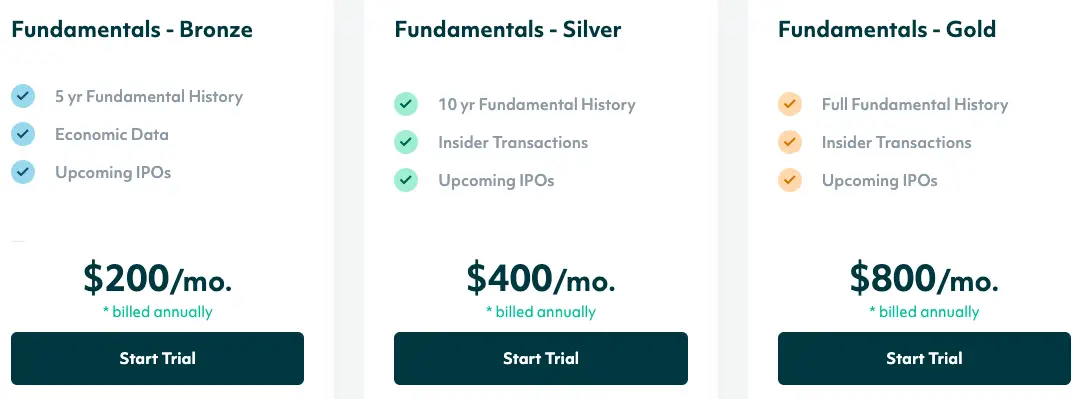1084x399 pixels.
Task: Click the green checkmark next to Silver Insider Transactions
Action: (406, 142)
